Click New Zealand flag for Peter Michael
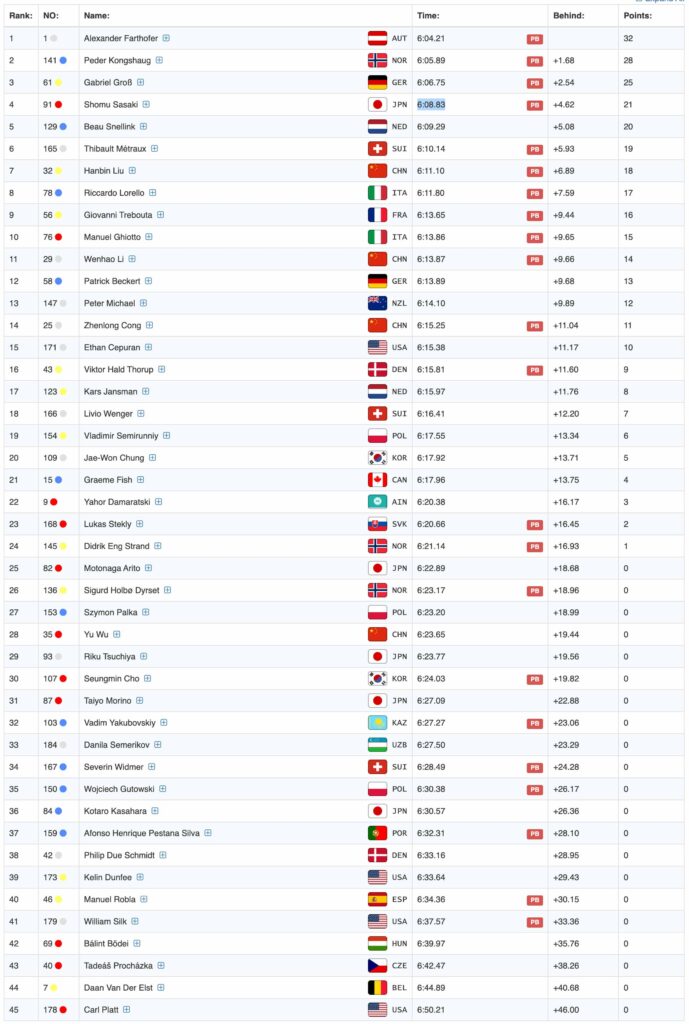The image size is (689, 1024). coord(377,303)
